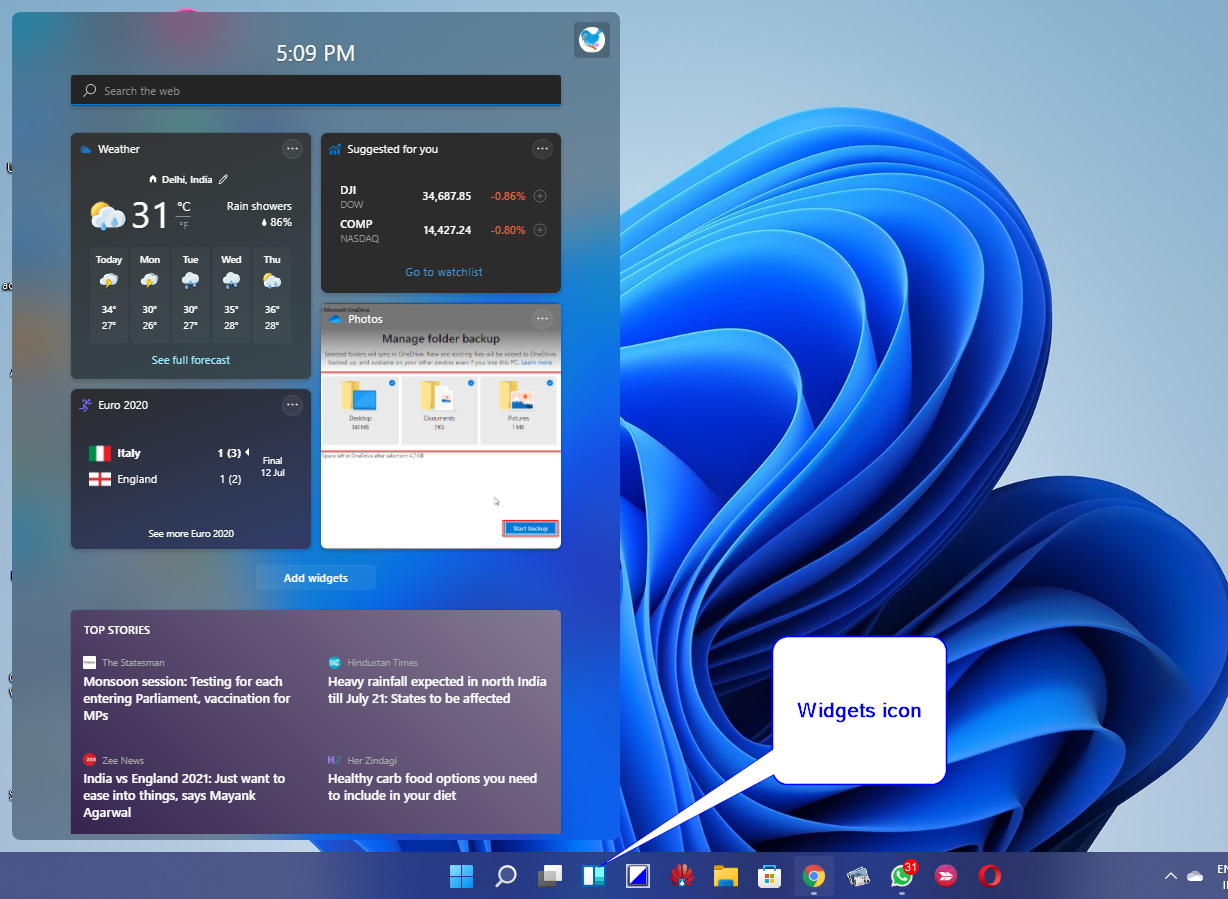This screenshot has width=1228, height=899.
Task: Click the Suggested for you title icon
Action: (335, 149)
